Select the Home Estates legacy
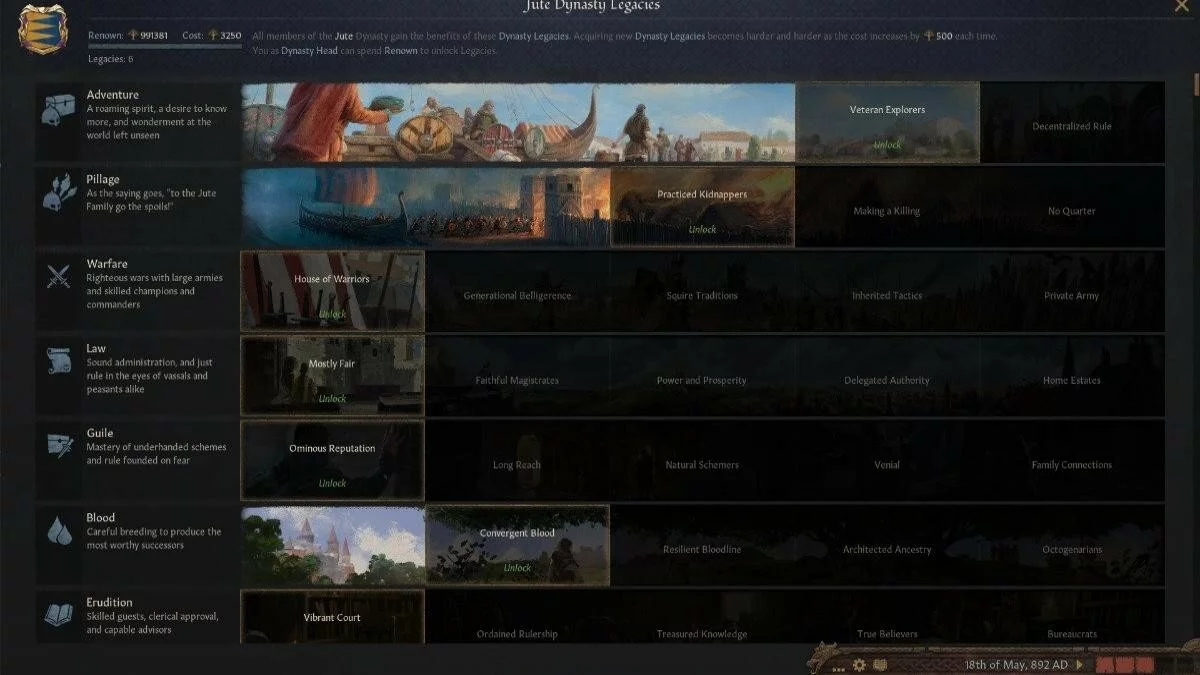 [1072, 376]
